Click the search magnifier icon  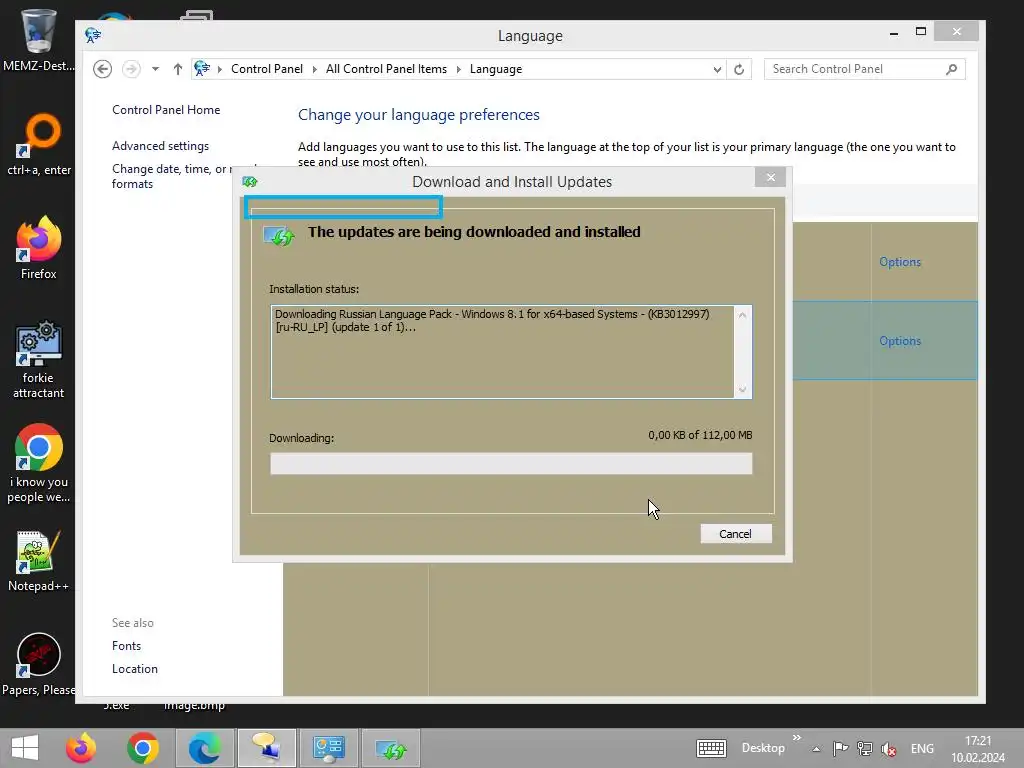952,69
